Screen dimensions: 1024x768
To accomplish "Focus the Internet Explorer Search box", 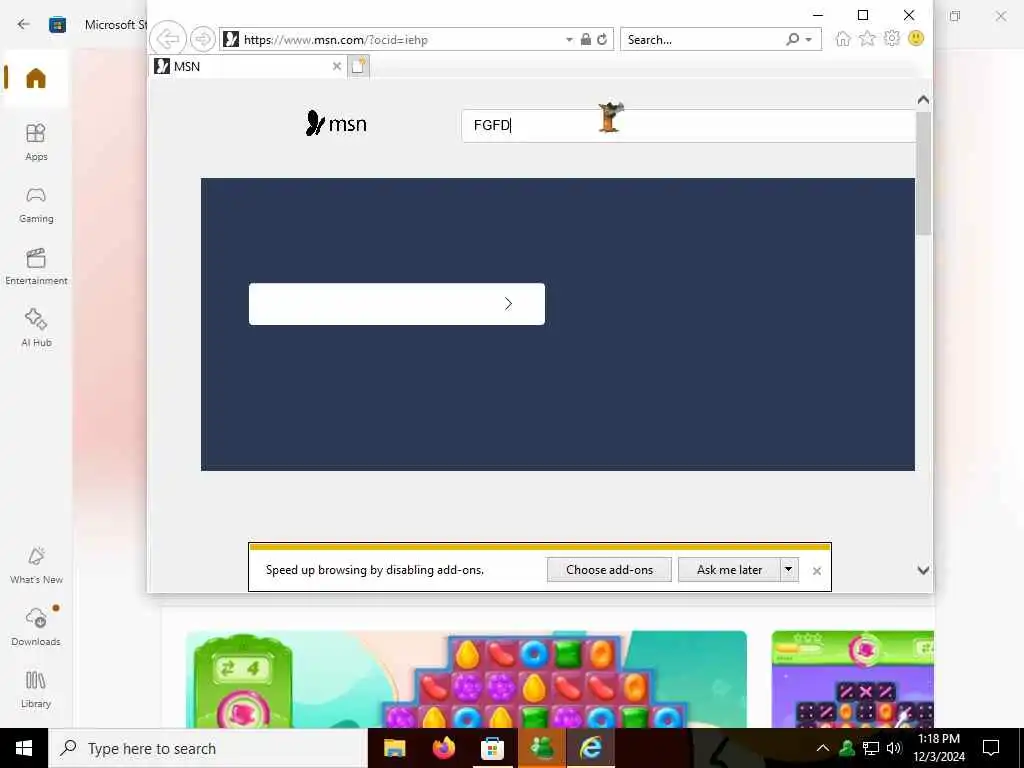I will (703, 40).
